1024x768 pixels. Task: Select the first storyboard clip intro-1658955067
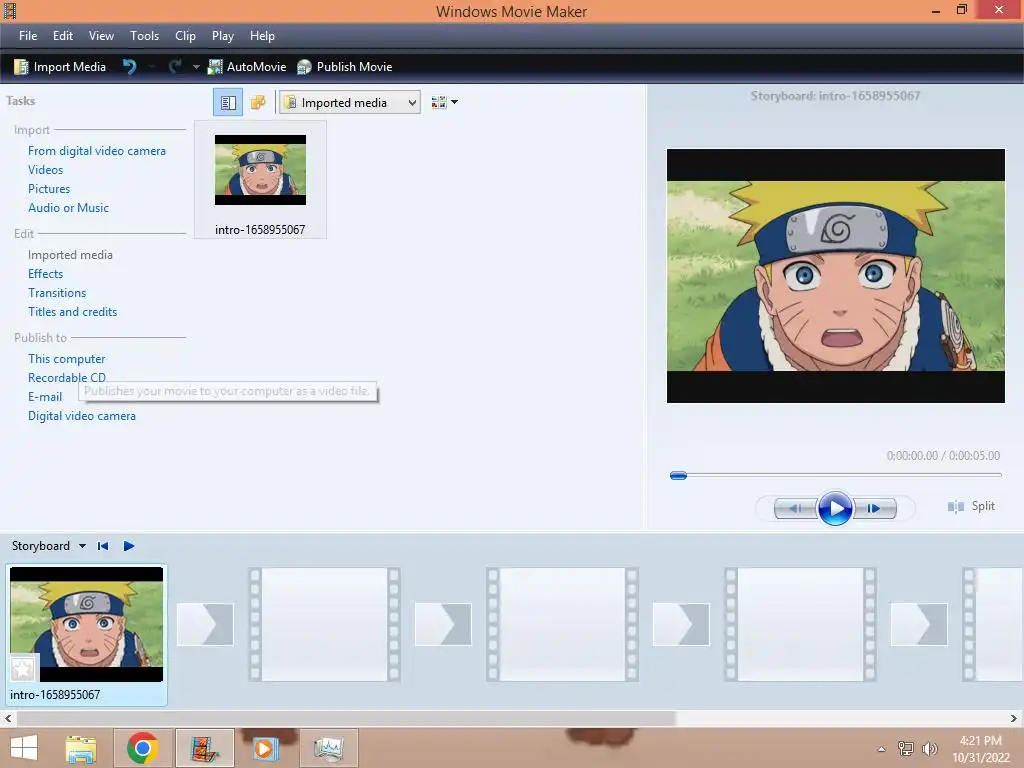coord(86,635)
